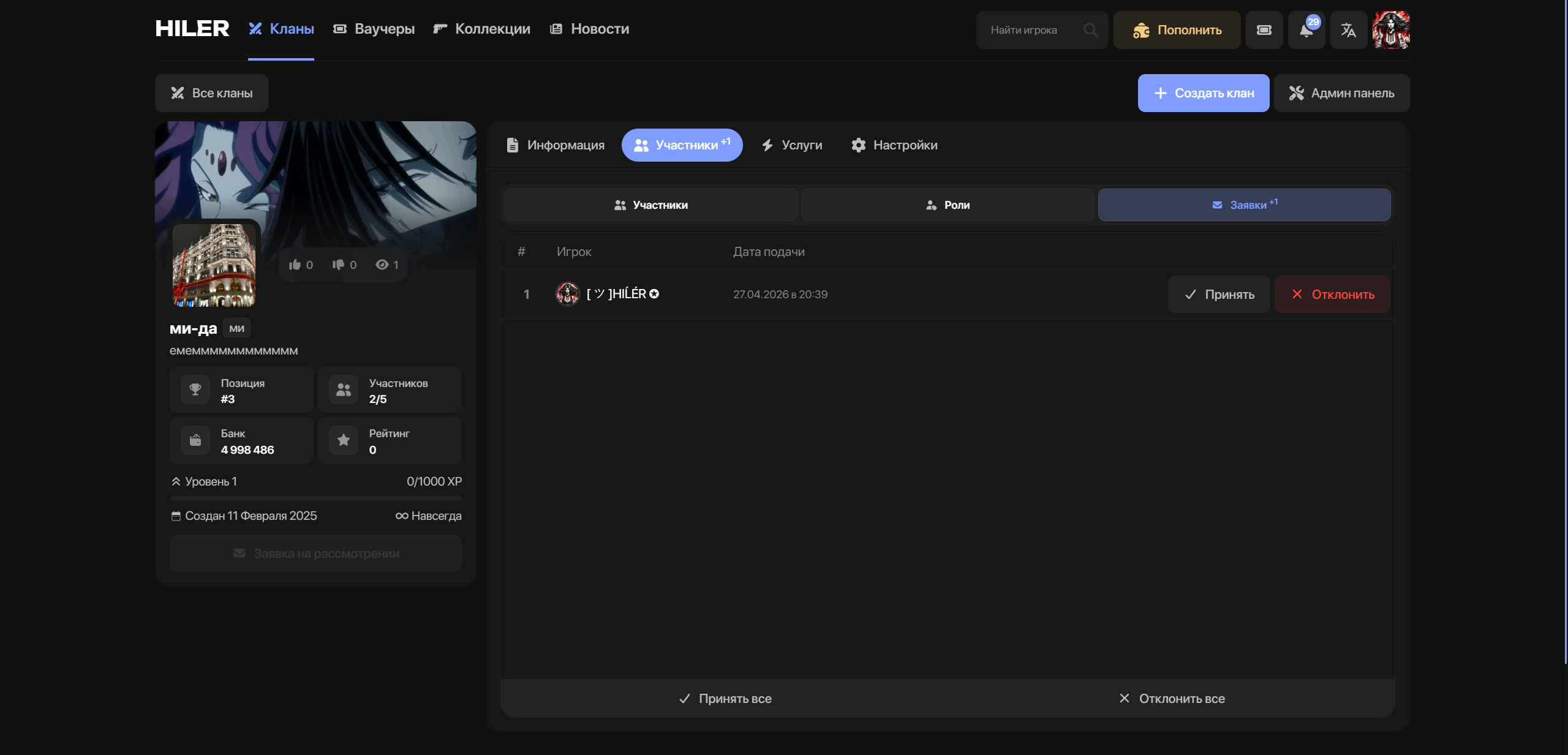This screenshot has width=1568, height=755.
Task: Open the Новости page
Action: point(589,29)
